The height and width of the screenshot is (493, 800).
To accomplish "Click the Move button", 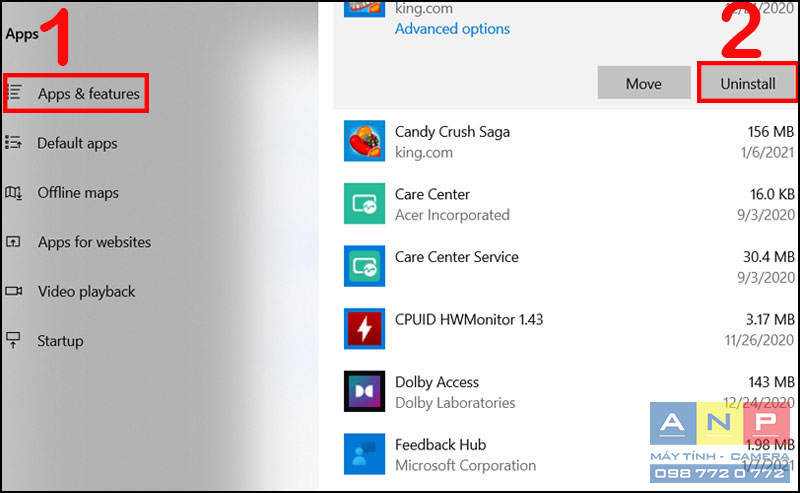I will (643, 83).
